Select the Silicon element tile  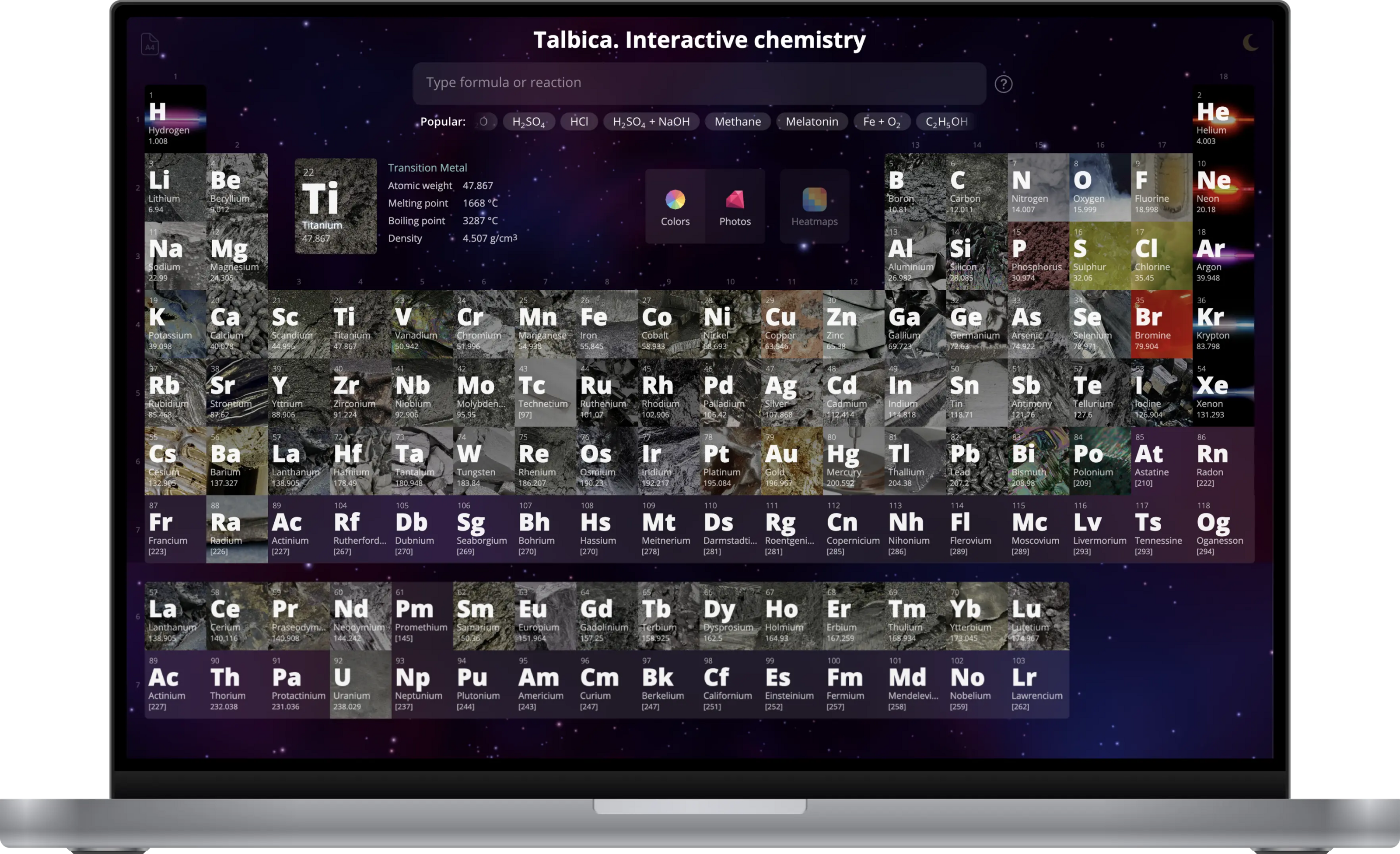pos(976,256)
